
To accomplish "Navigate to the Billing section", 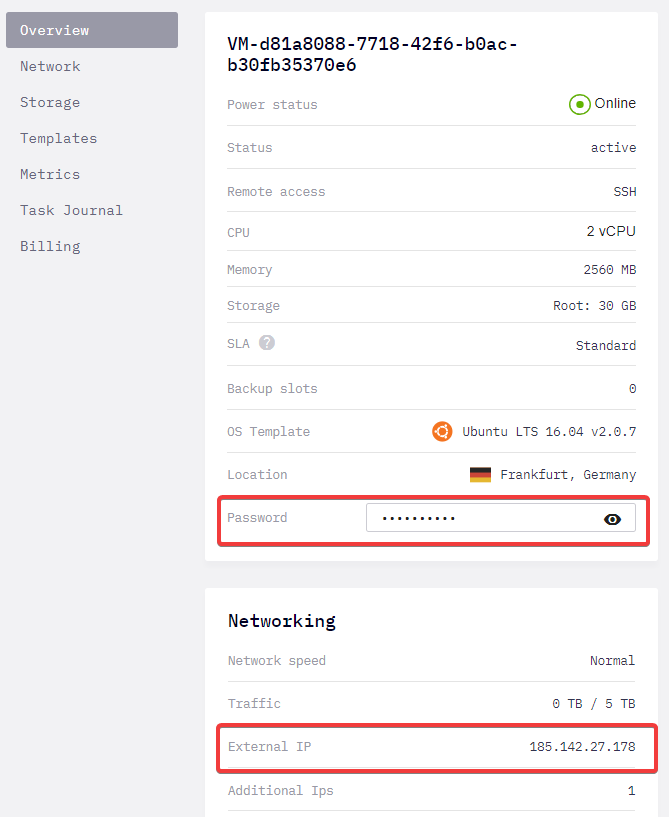I will pos(50,246).
